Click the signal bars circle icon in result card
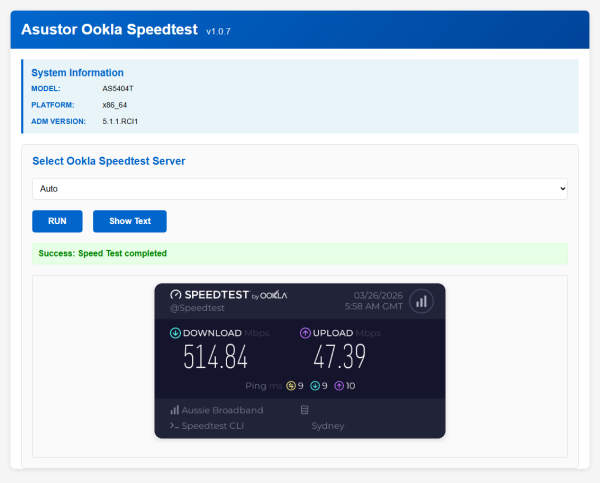 coord(421,302)
